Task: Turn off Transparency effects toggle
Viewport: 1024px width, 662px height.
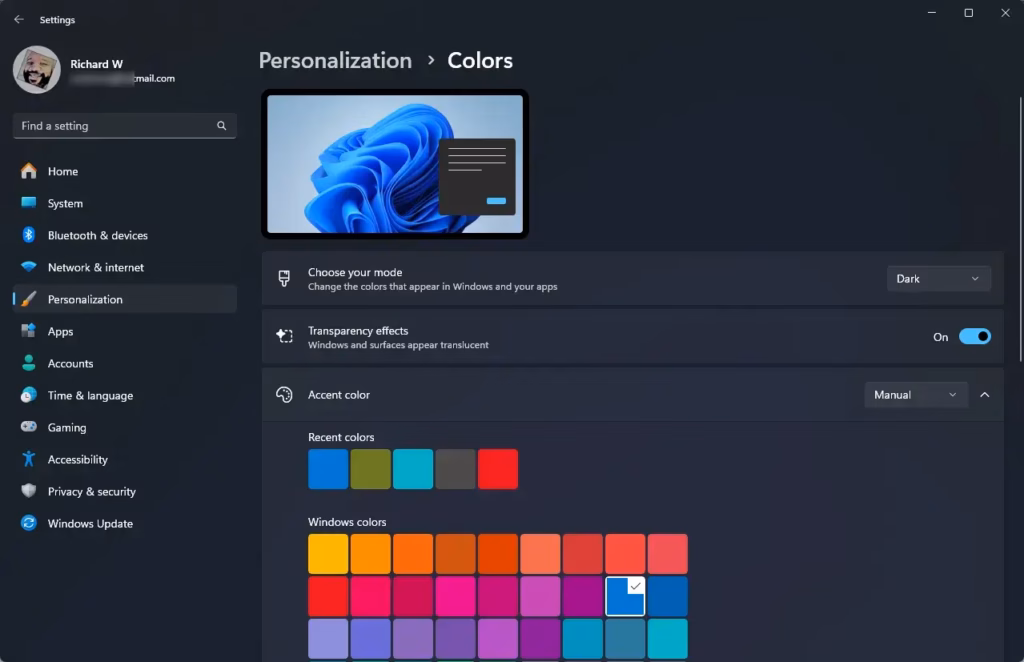Action: tap(975, 337)
